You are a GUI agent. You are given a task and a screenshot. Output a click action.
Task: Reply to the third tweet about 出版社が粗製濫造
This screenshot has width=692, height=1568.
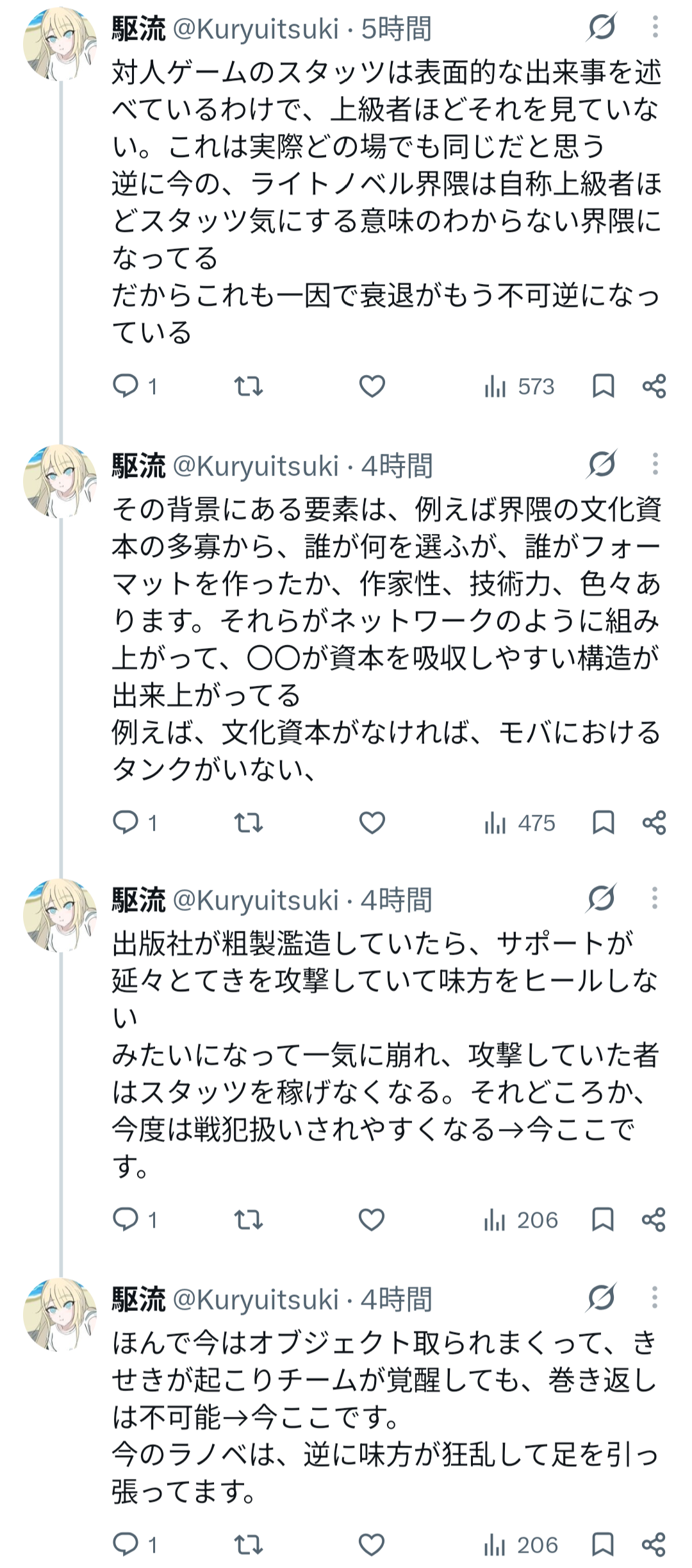tap(135, 1219)
